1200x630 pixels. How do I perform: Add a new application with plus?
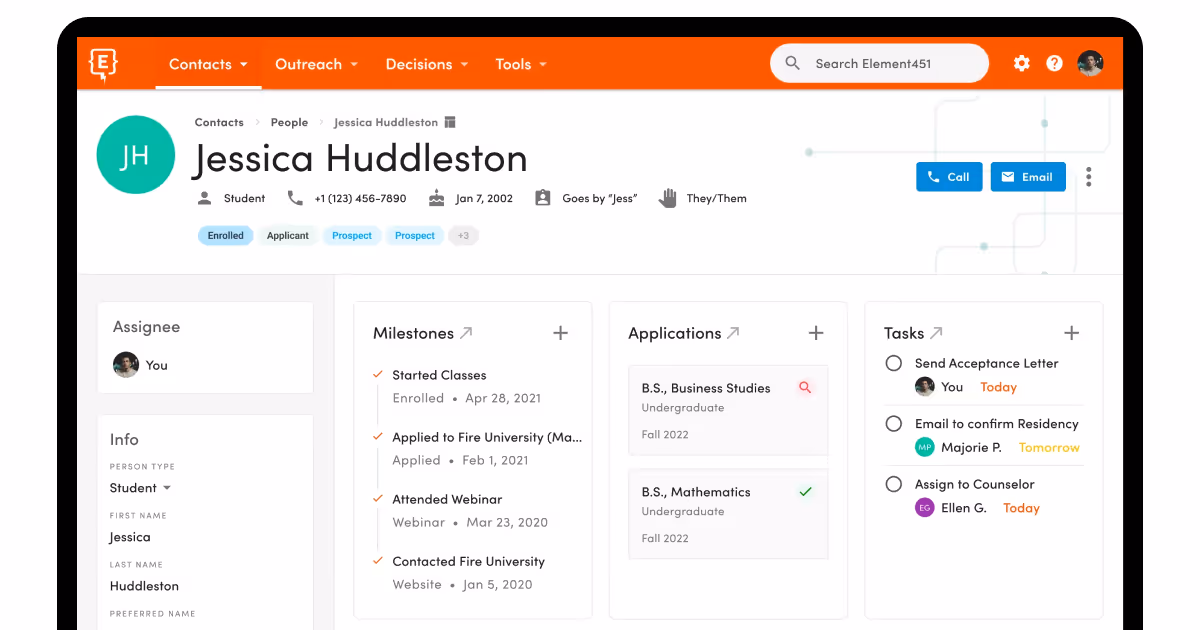tap(816, 333)
